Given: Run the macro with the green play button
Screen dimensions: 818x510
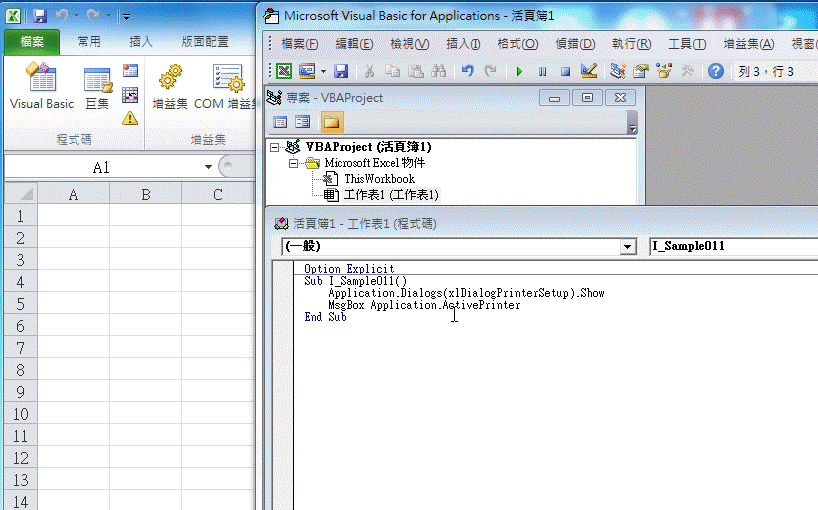Looking at the screenshot, I should [x=519, y=71].
